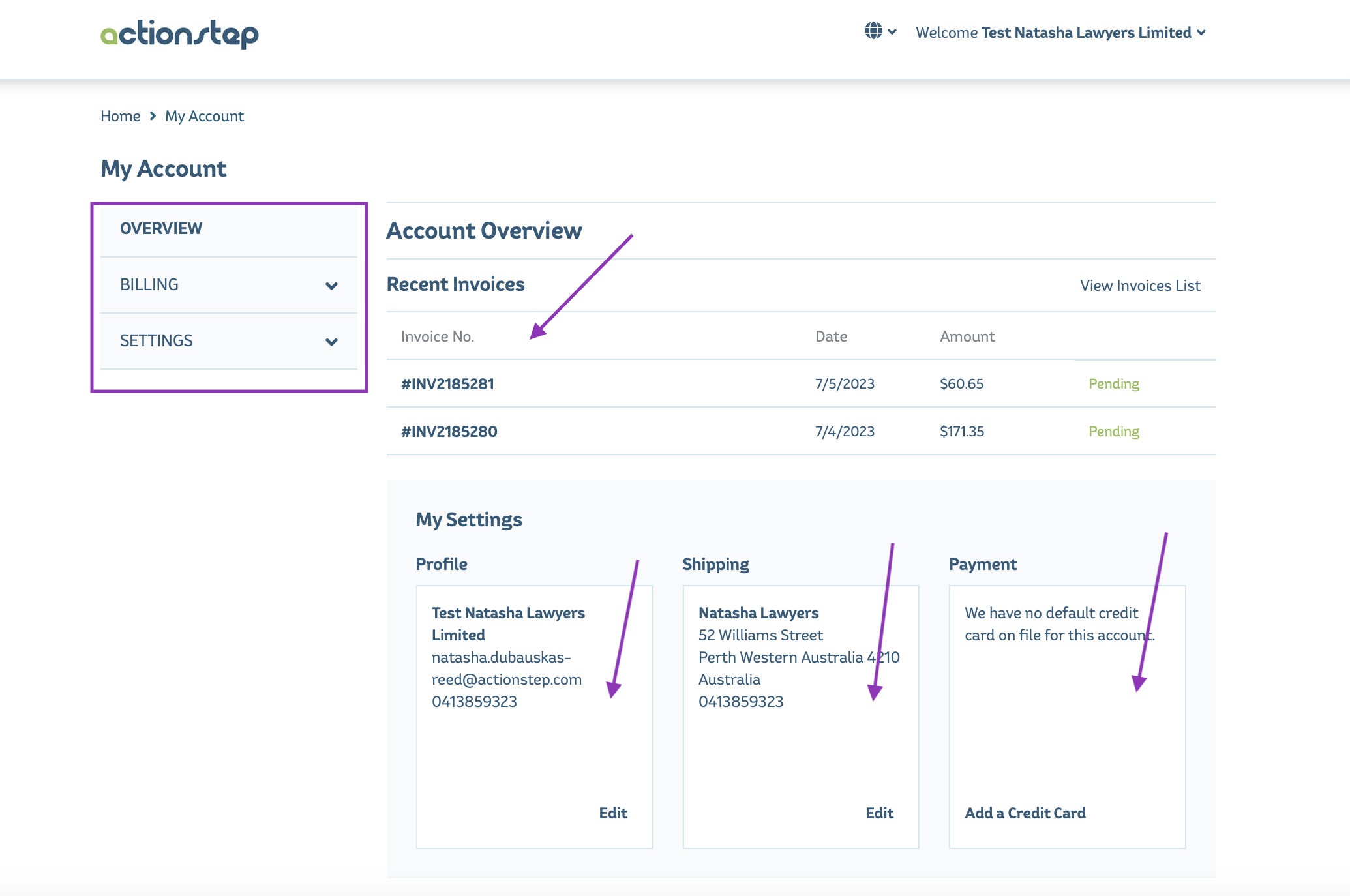1350x896 pixels.
Task: Click Add a Credit Card
Action: [1025, 813]
